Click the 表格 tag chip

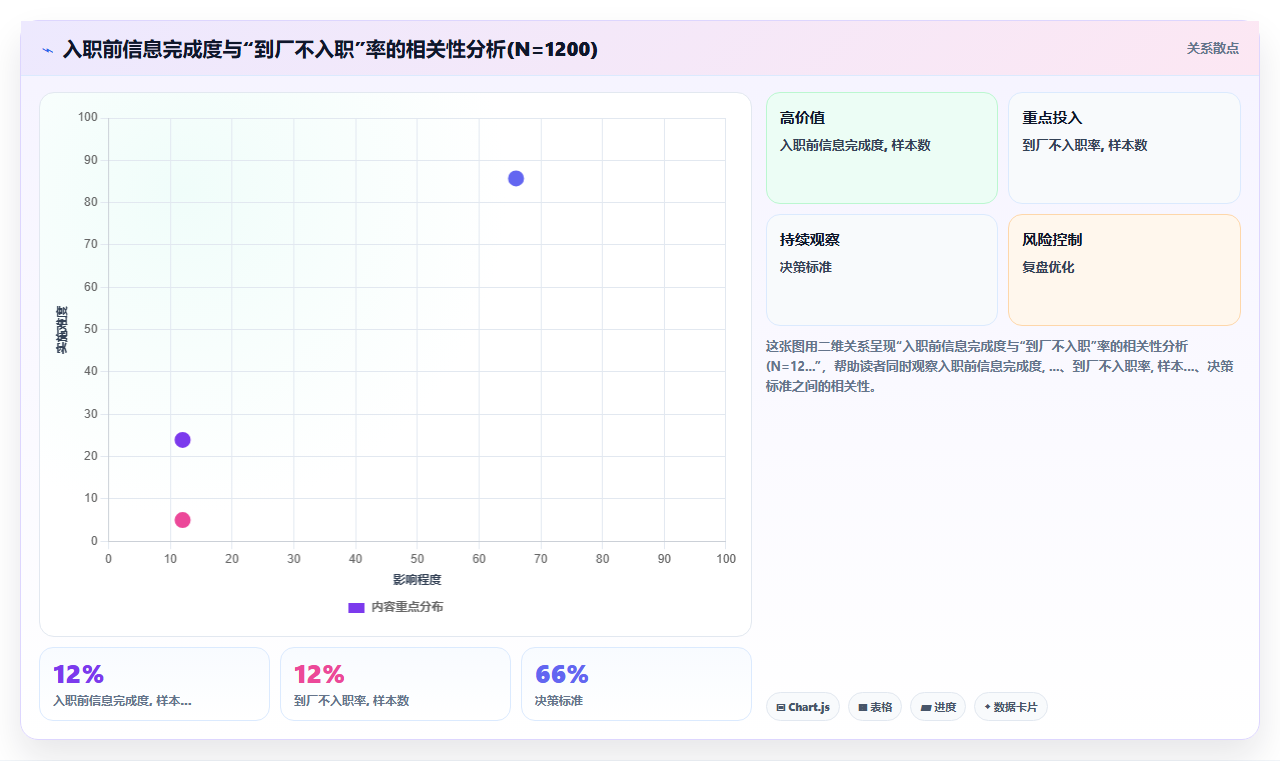click(x=875, y=707)
